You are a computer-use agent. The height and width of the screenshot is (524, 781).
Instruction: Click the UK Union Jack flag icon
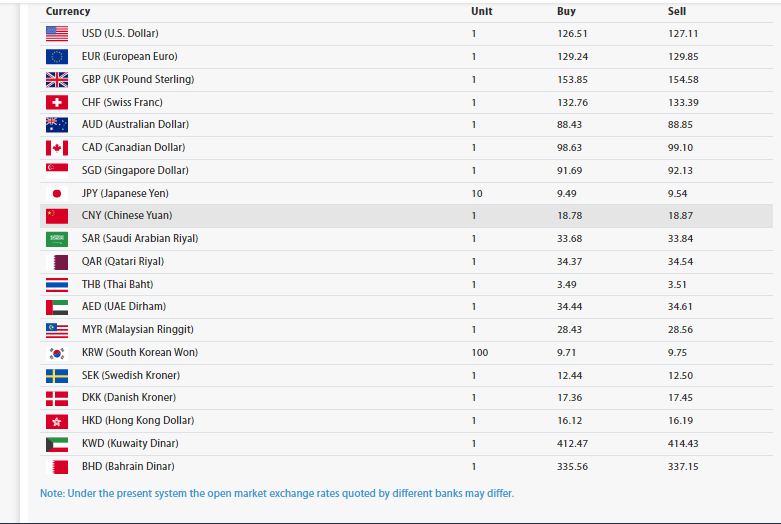(x=56, y=80)
